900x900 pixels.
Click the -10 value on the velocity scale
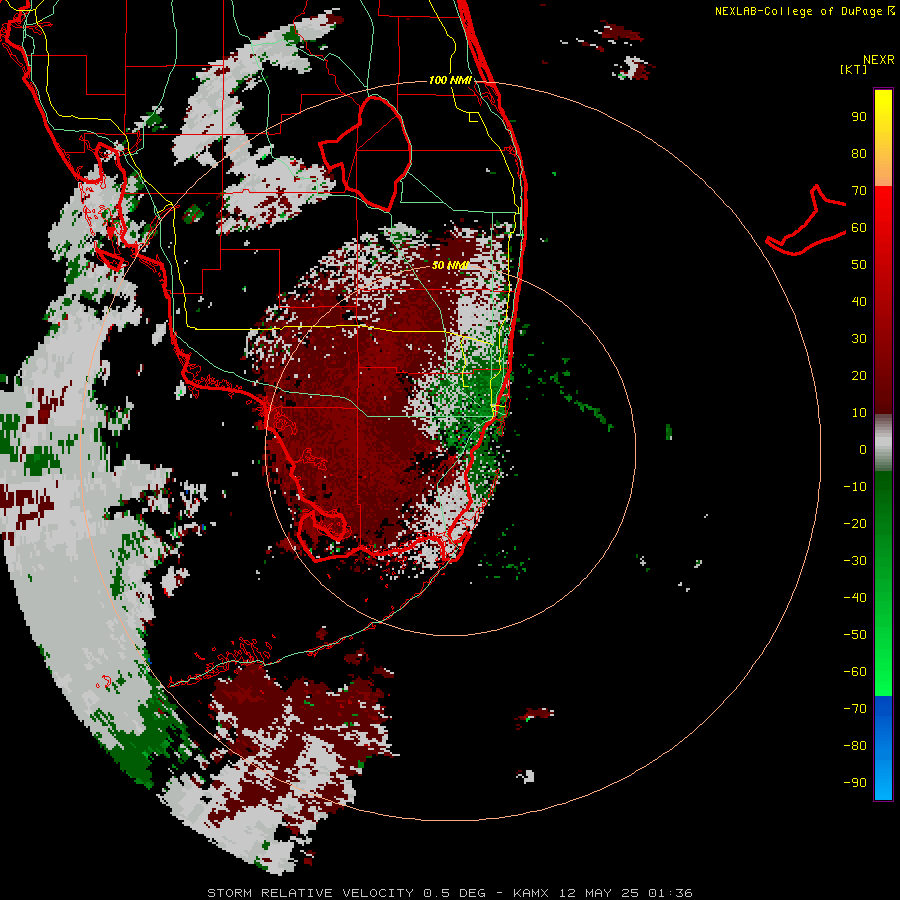click(855, 487)
